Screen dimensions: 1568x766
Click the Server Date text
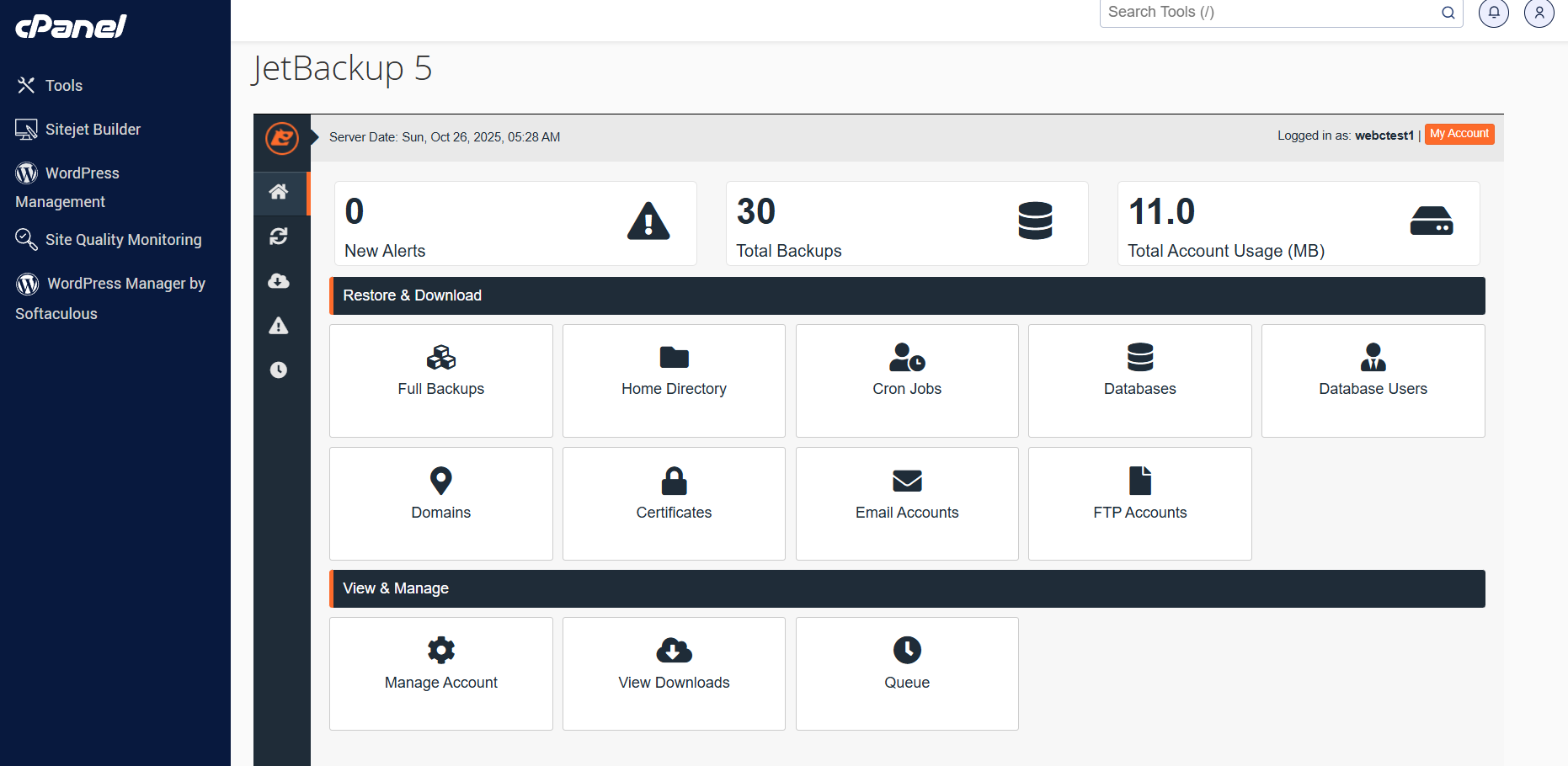coord(445,137)
